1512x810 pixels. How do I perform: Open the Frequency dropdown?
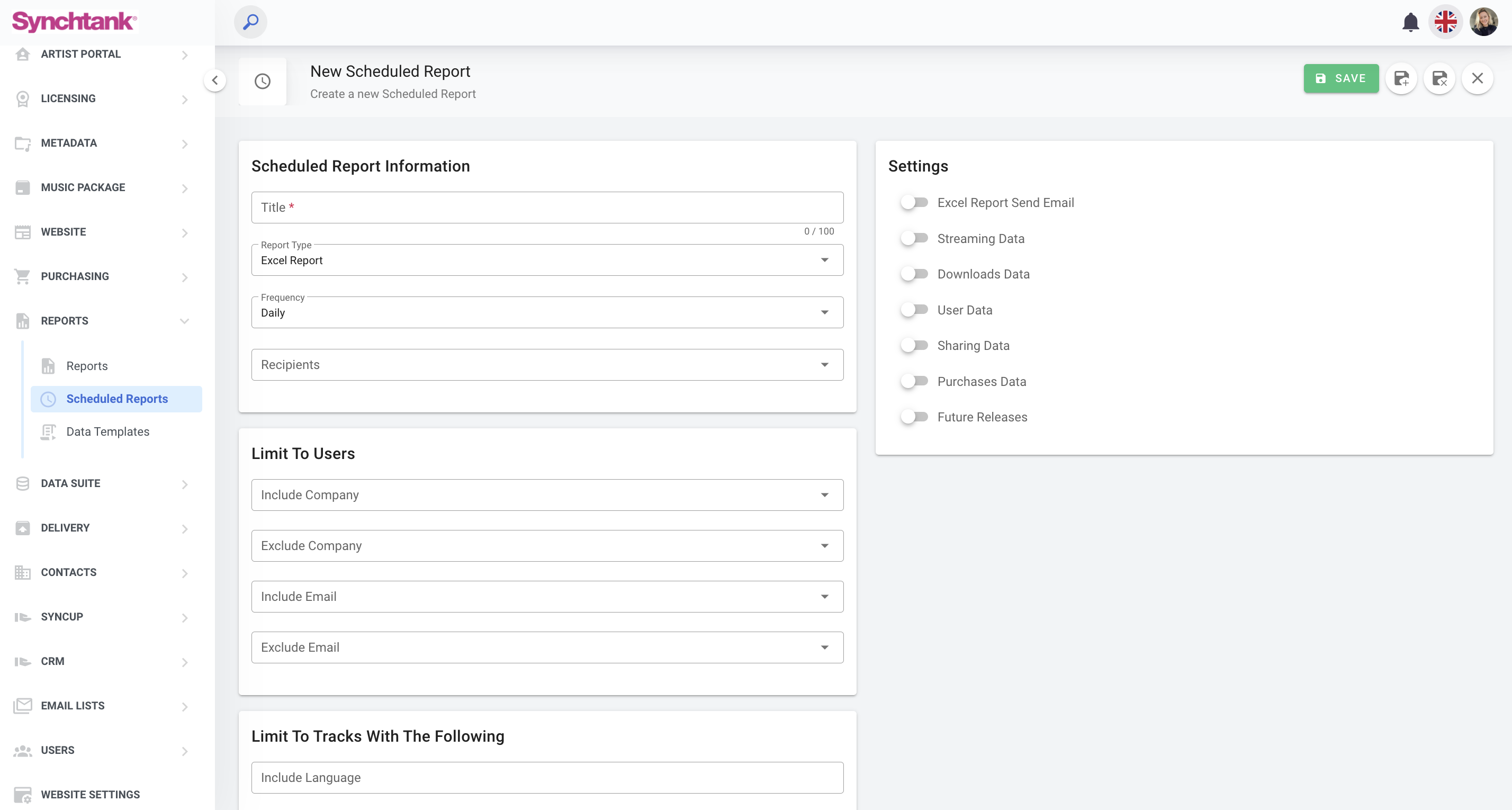(x=547, y=312)
